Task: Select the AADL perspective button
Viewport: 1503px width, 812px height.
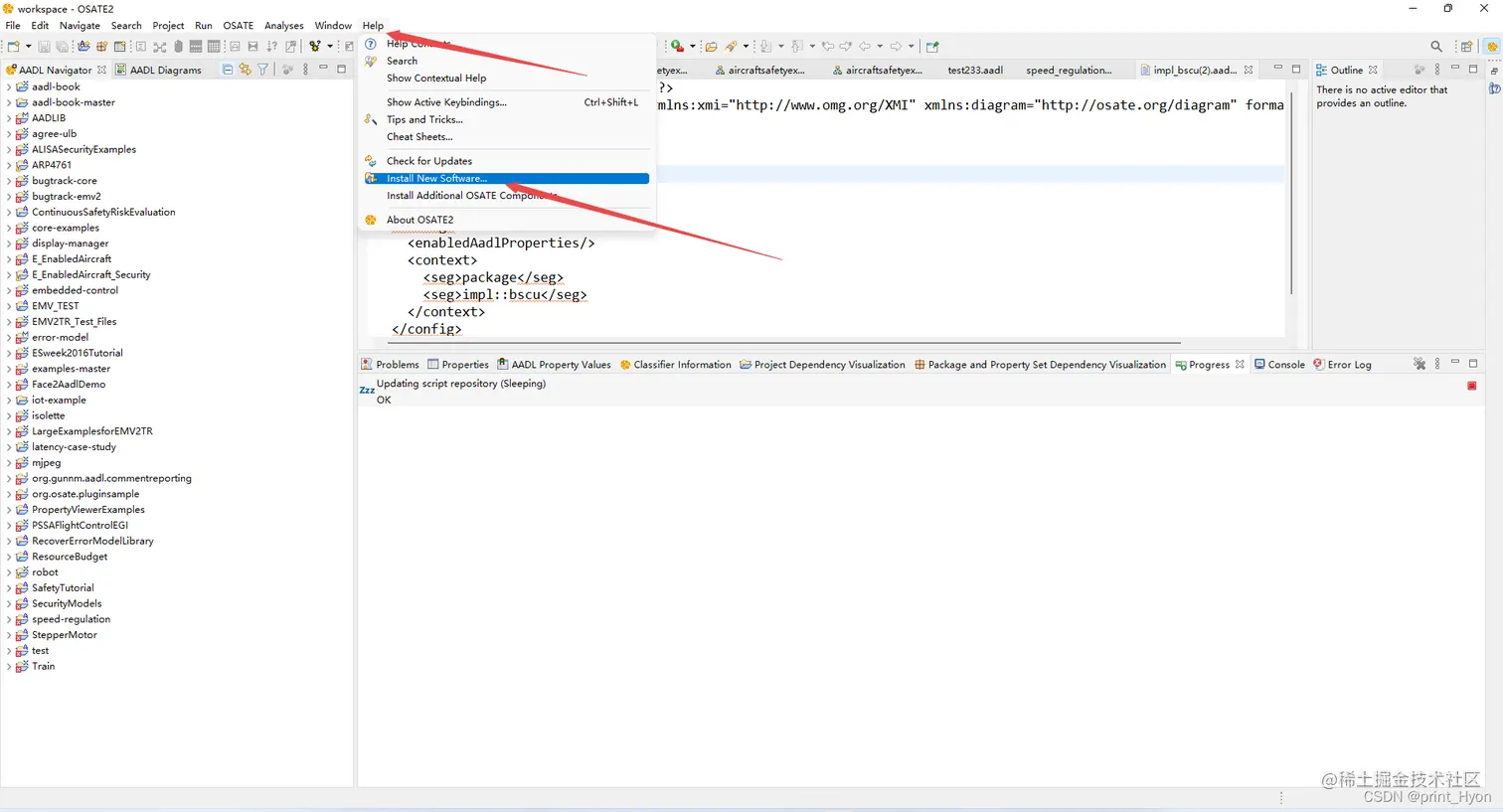Action: click(1492, 46)
